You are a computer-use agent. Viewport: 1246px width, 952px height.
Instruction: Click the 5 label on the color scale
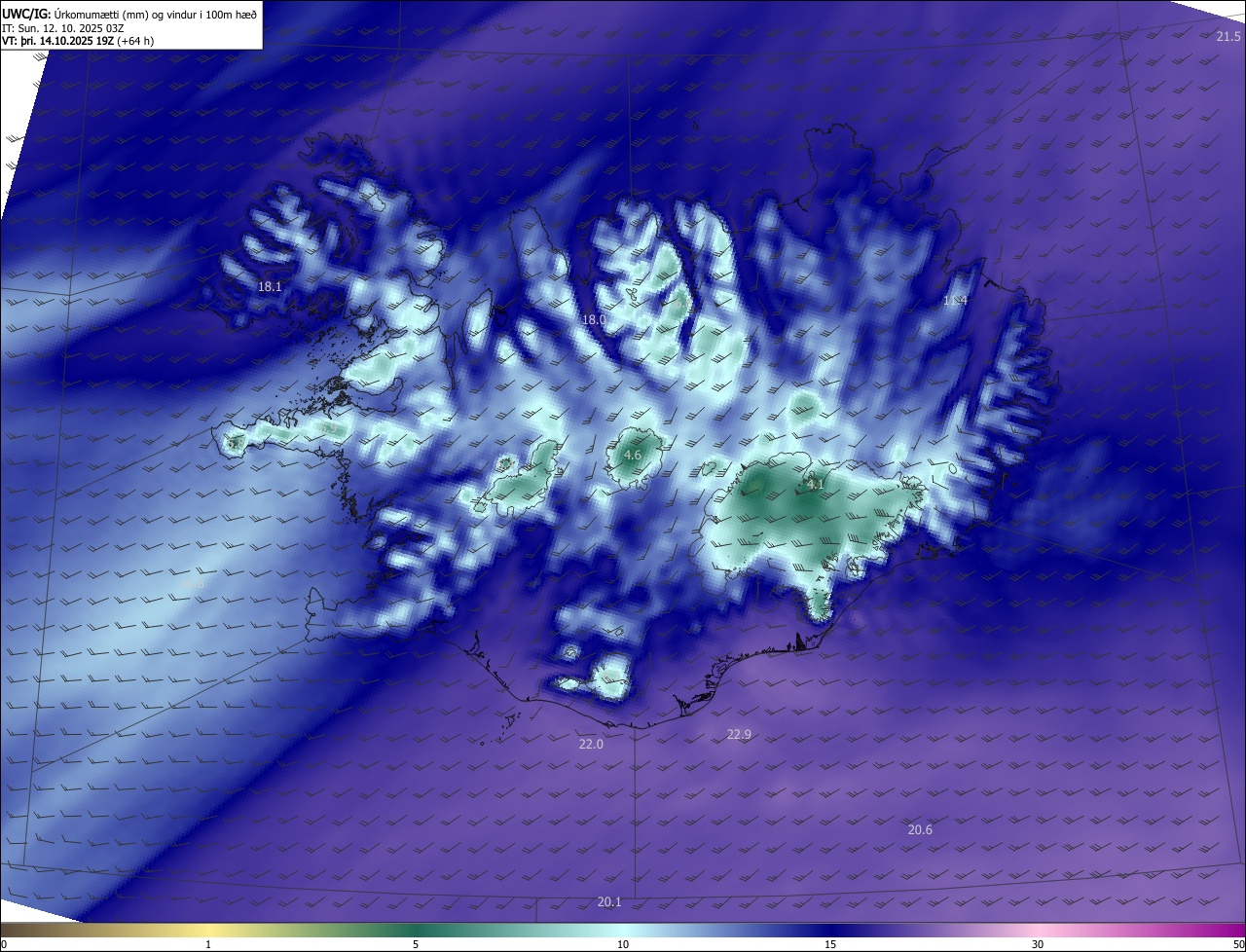(416, 944)
